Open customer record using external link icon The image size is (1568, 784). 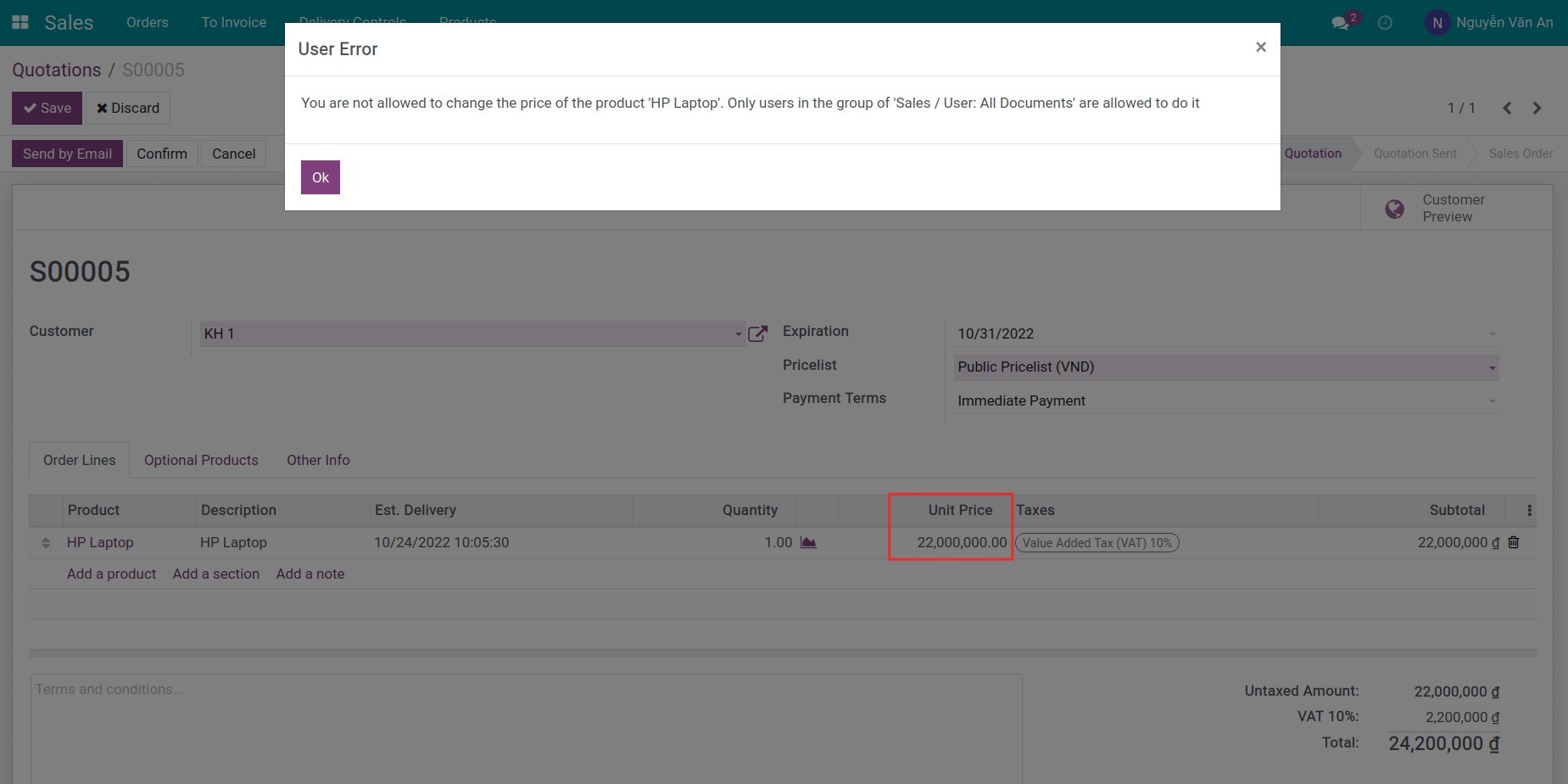click(757, 333)
